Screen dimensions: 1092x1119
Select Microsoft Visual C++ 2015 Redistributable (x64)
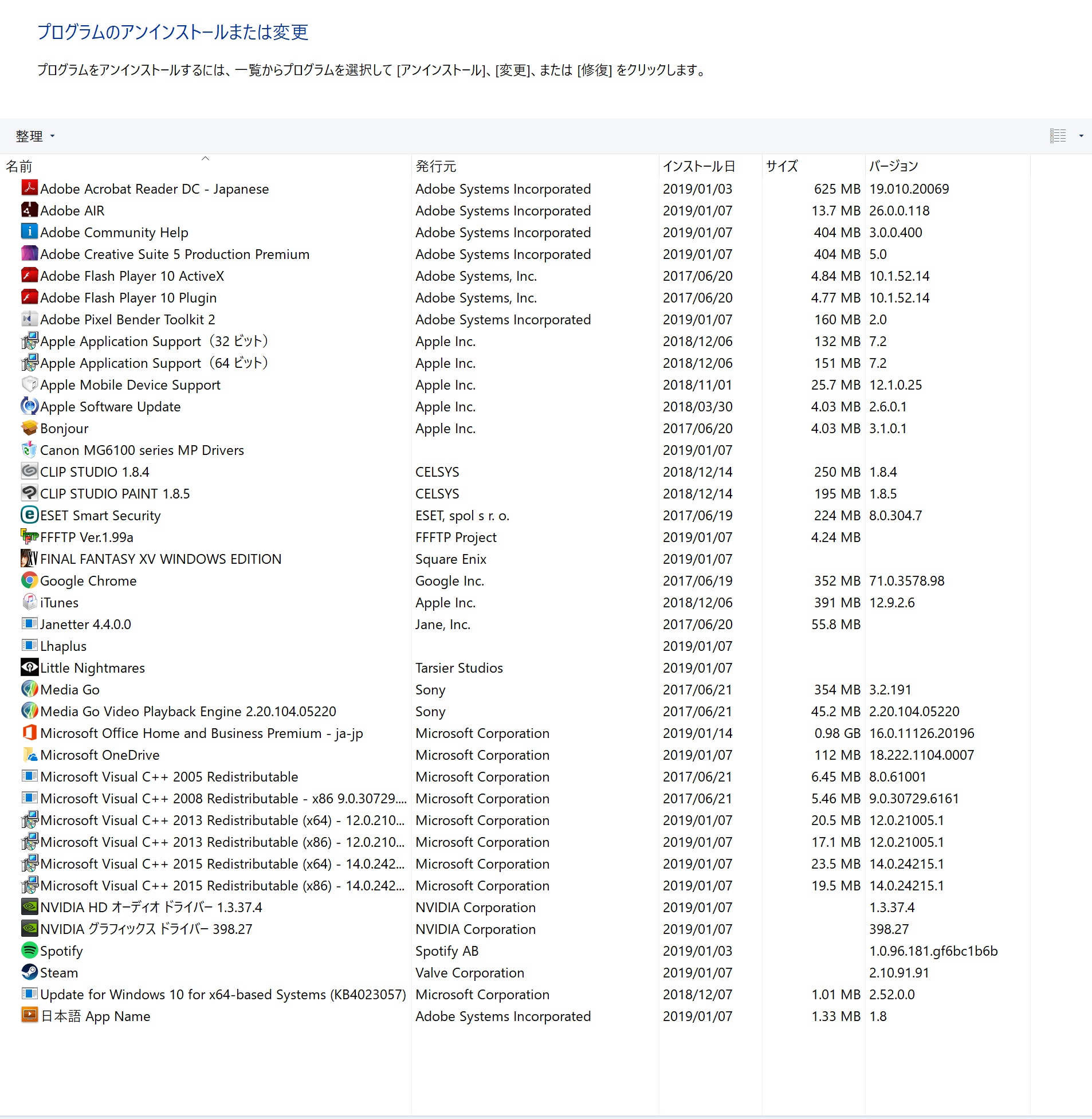pos(515,864)
